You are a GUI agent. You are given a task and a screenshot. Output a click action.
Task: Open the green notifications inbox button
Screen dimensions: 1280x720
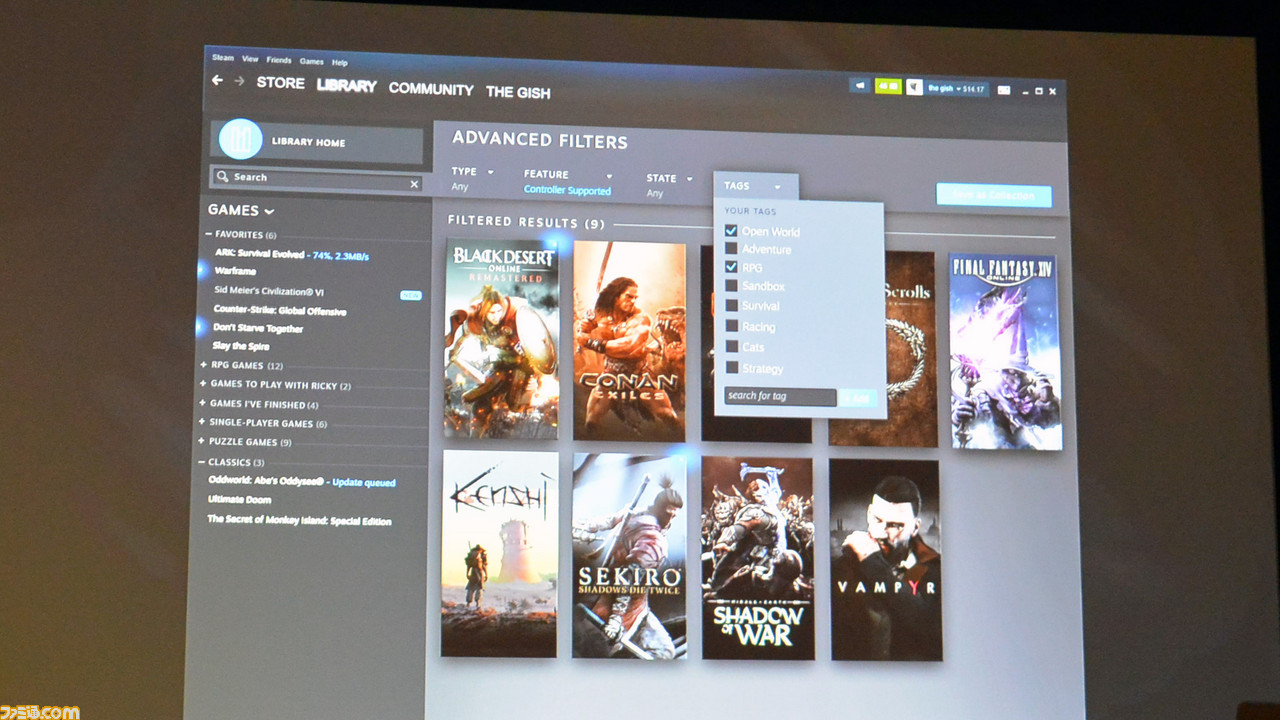point(888,87)
